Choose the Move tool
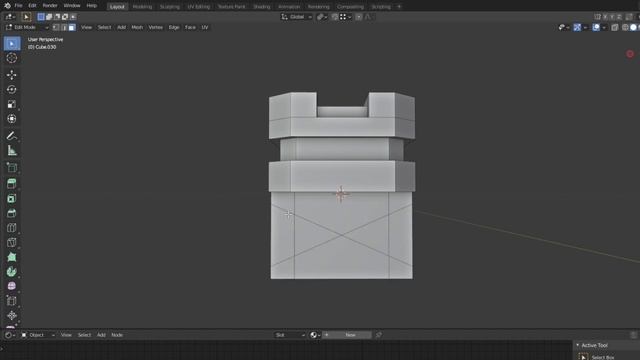The width and height of the screenshot is (640, 360). [x=12, y=75]
